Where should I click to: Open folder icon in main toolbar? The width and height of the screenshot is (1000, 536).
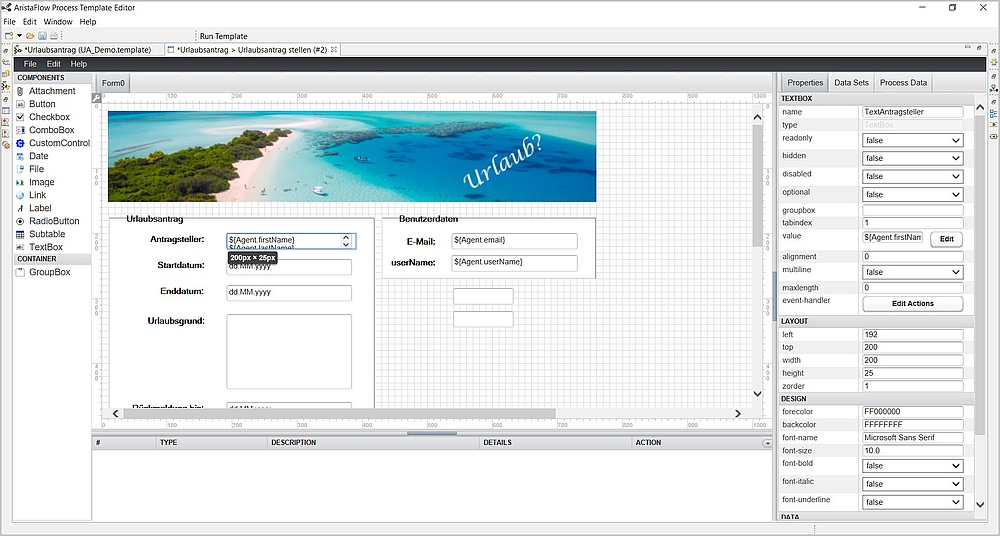click(x=31, y=36)
